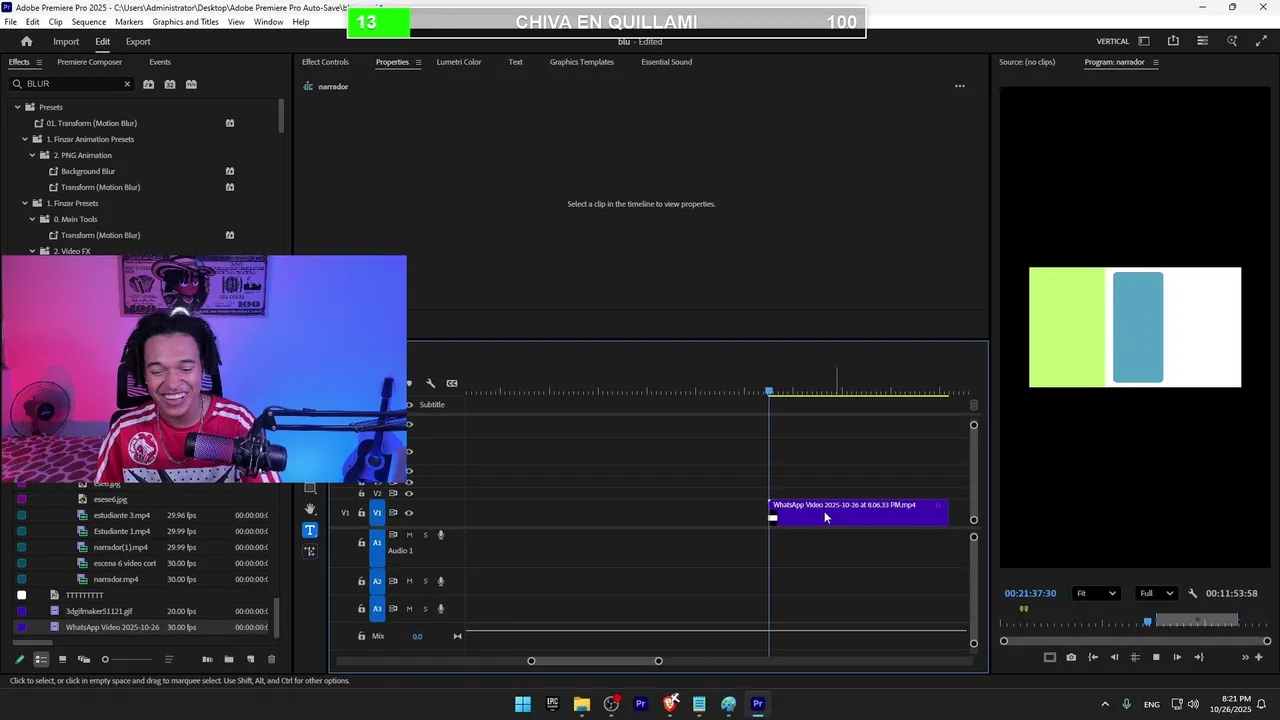This screenshot has width=1280, height=720.
Task: Collapse the 1. Finzar Animation Presets folder
Action: [x=25, y=139]
